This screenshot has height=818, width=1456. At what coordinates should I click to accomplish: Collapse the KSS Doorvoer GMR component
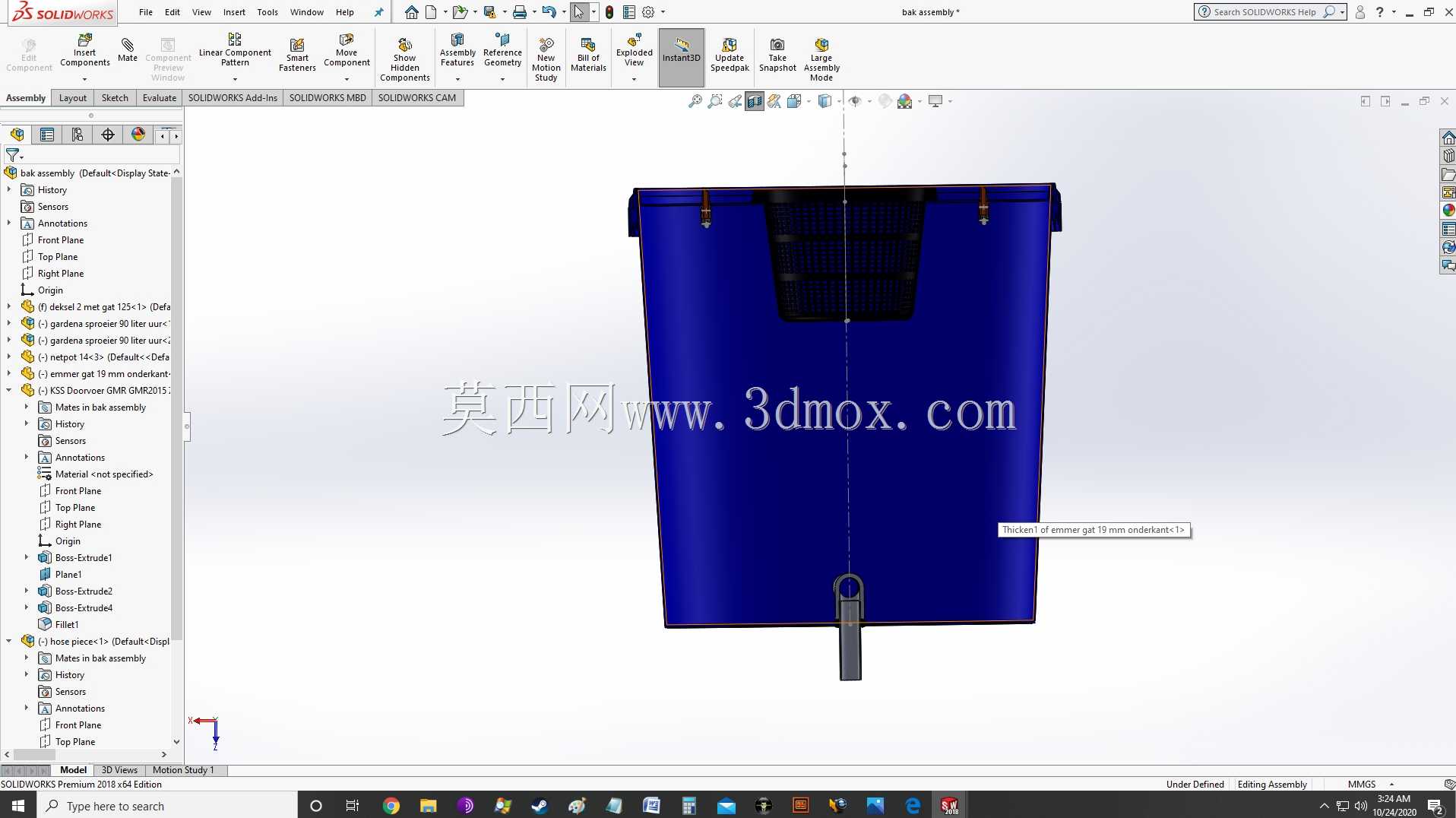[9, 391]
